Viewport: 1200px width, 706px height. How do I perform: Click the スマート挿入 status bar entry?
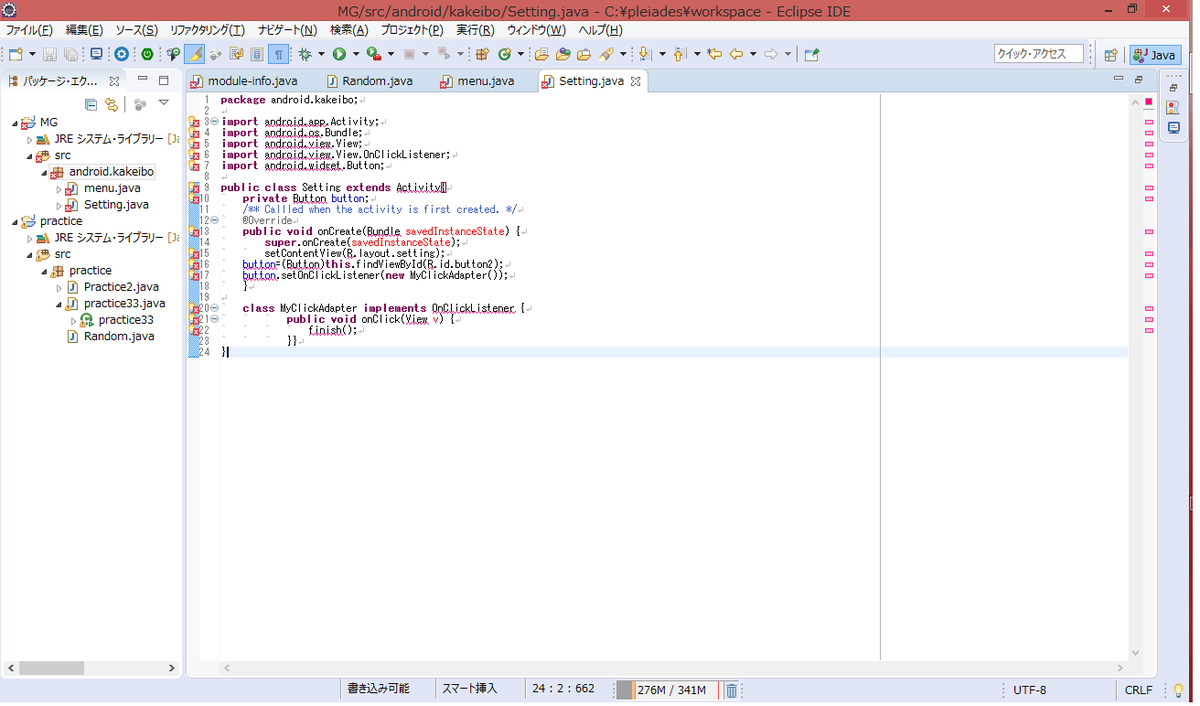470,689
